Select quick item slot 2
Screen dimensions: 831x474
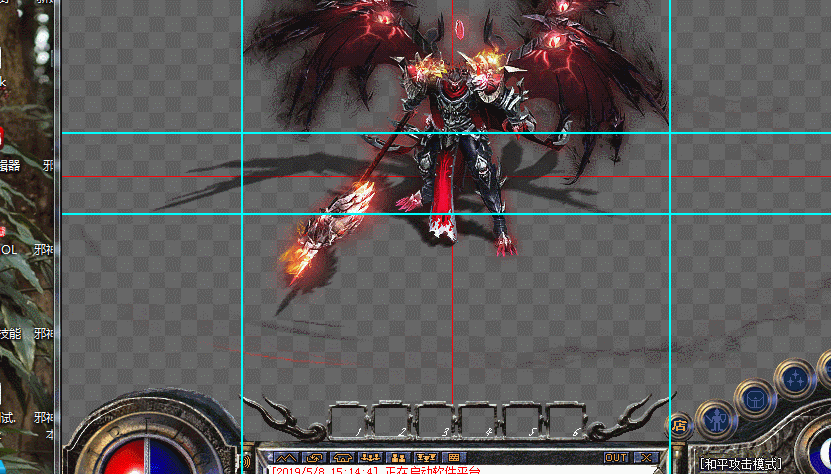click(391, 422)
